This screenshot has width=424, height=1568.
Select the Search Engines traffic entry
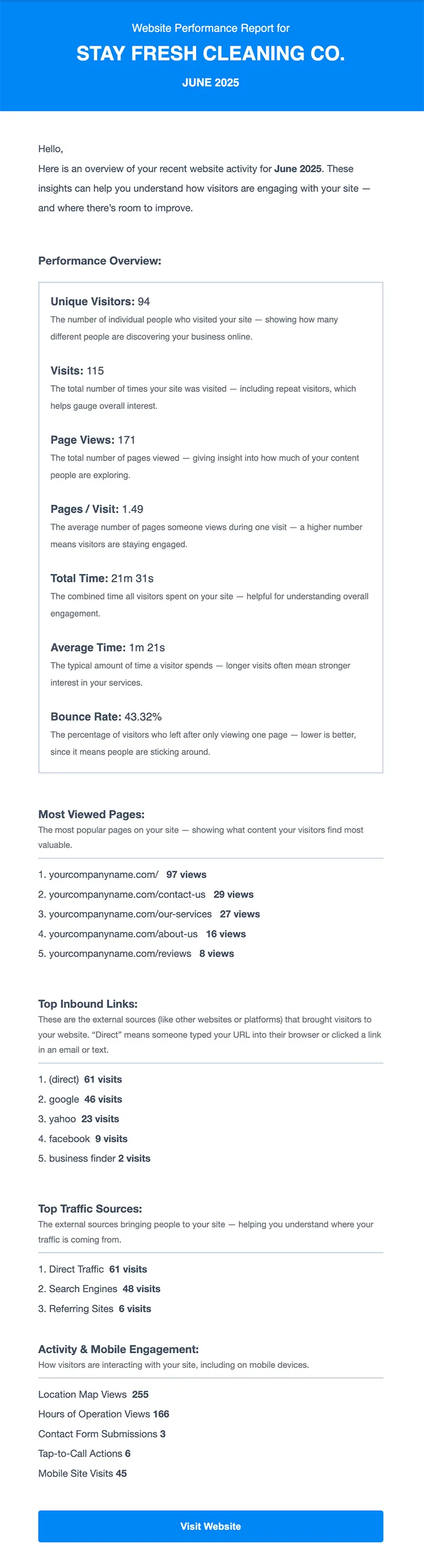coord(83,1288)
